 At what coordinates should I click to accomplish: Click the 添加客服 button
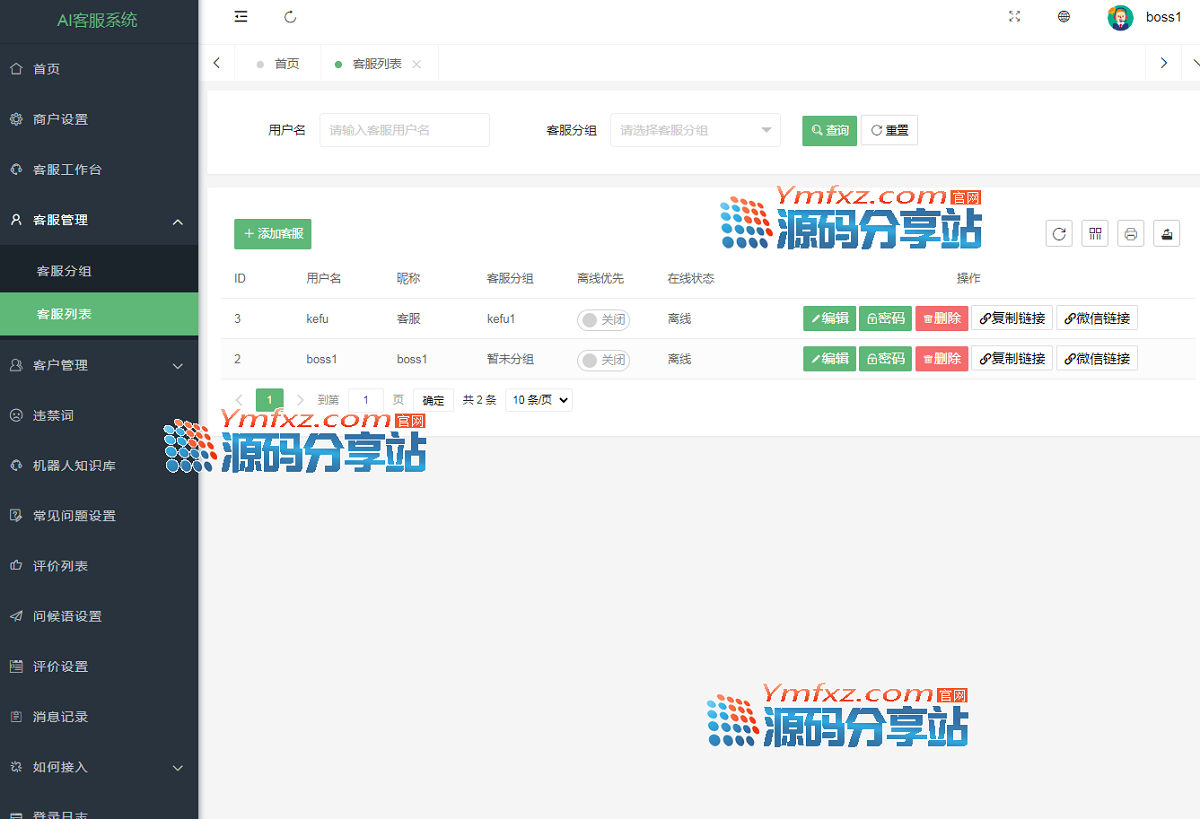coord(273,234)
